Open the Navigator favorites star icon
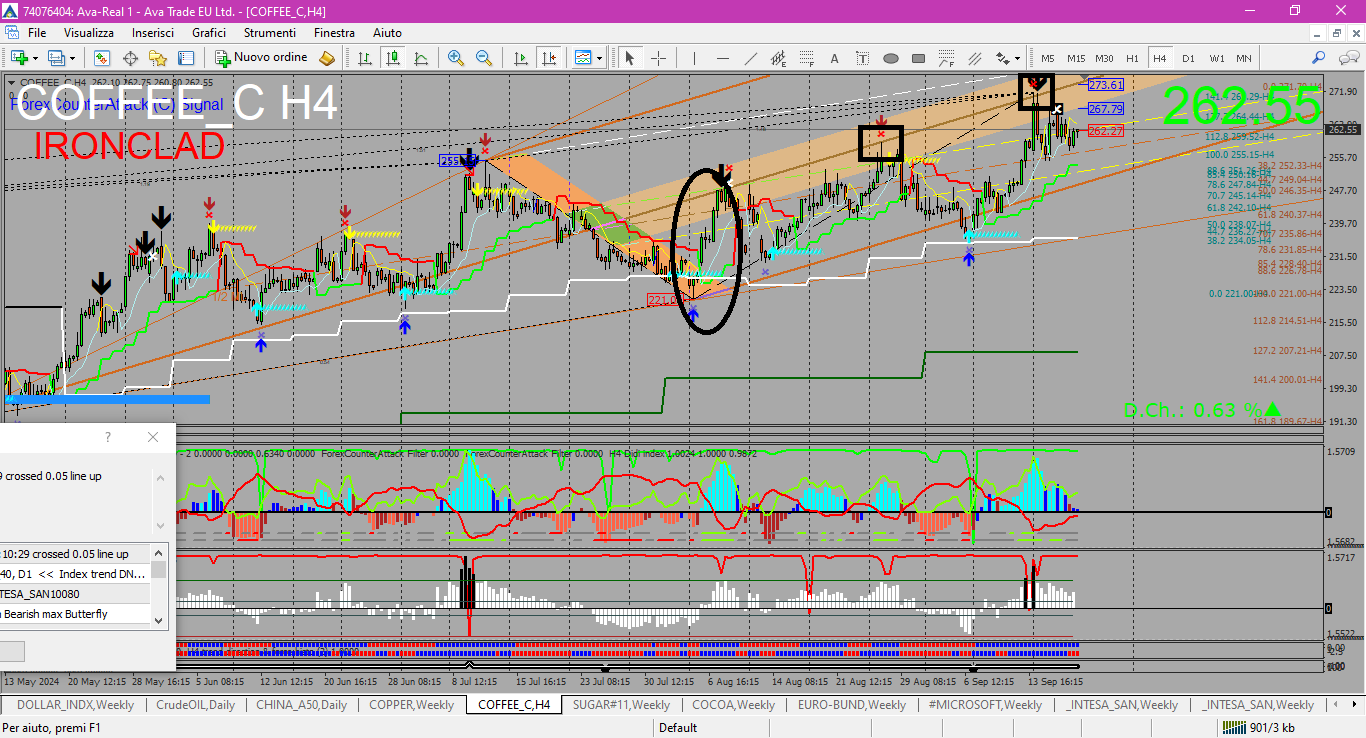Screen dimensions: 1366x738 tap(159, 58)
